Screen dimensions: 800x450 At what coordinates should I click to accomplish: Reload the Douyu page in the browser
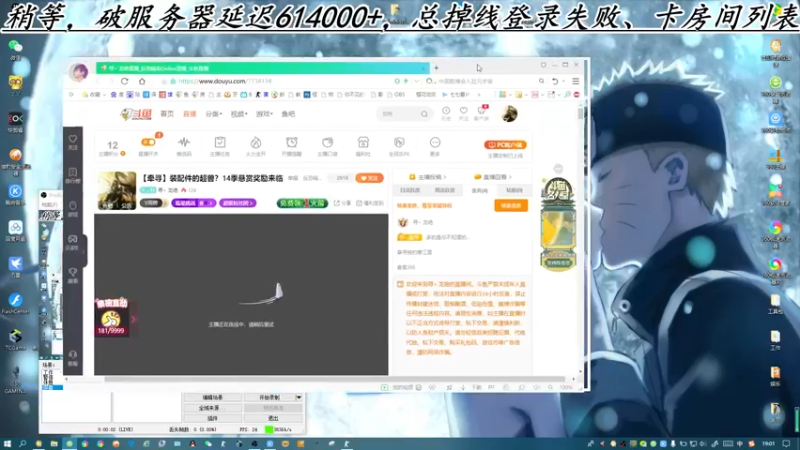point(124,81)
